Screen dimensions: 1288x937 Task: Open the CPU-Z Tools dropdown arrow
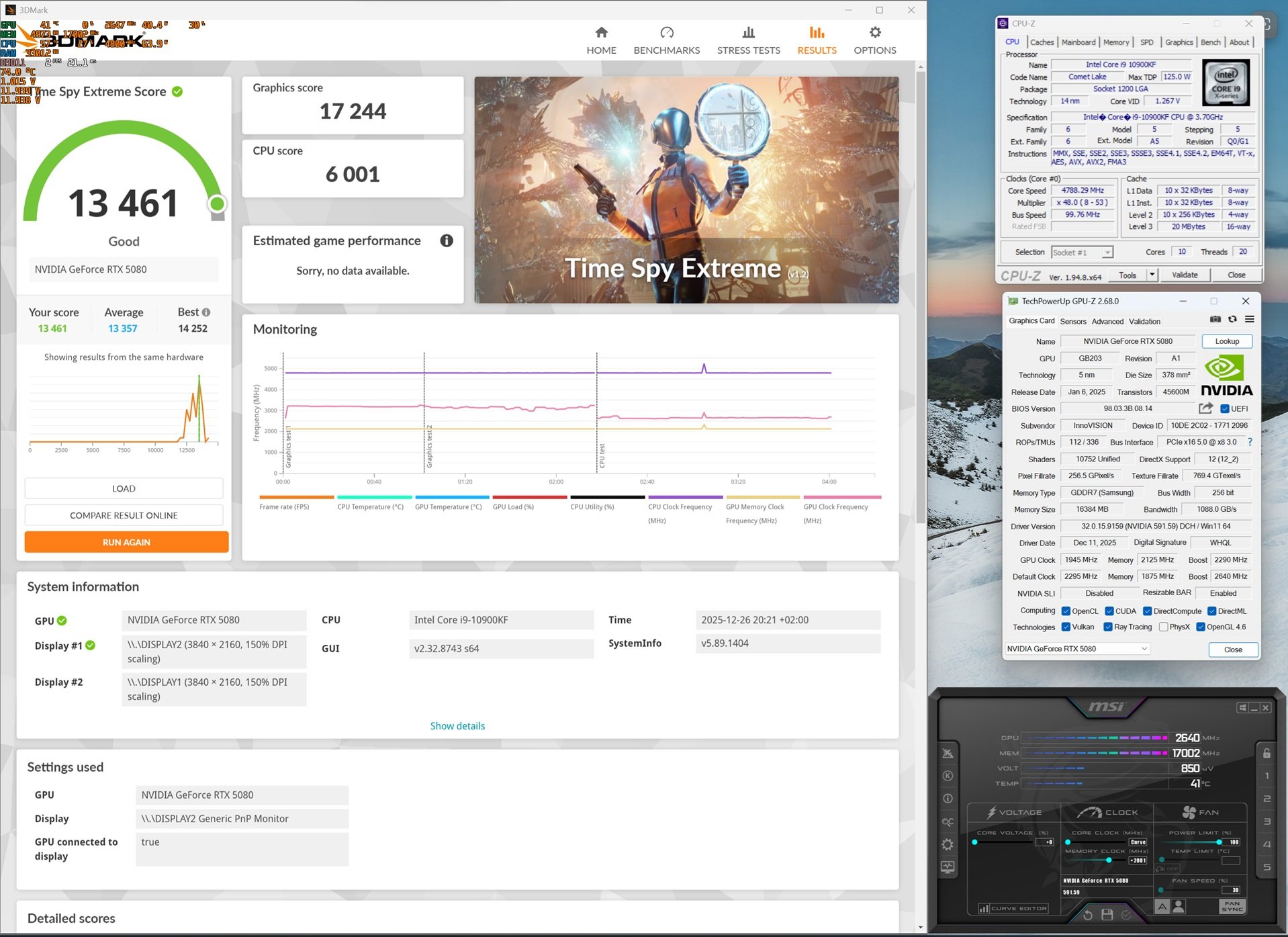[x=1152, y=275]
